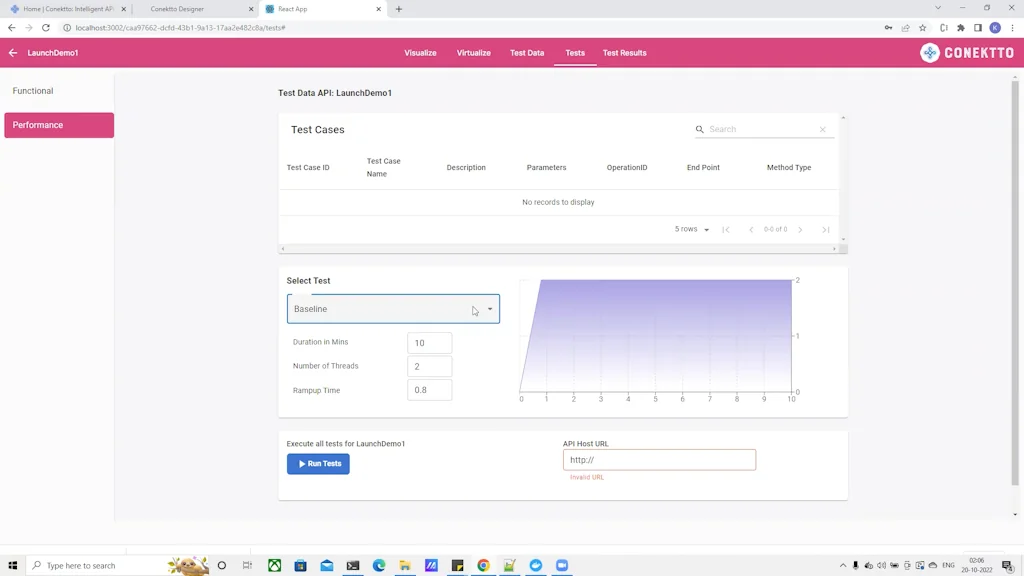Click the Run Tests button
1024x576 pixels.
pyautogui.click(x=318, y=463)
